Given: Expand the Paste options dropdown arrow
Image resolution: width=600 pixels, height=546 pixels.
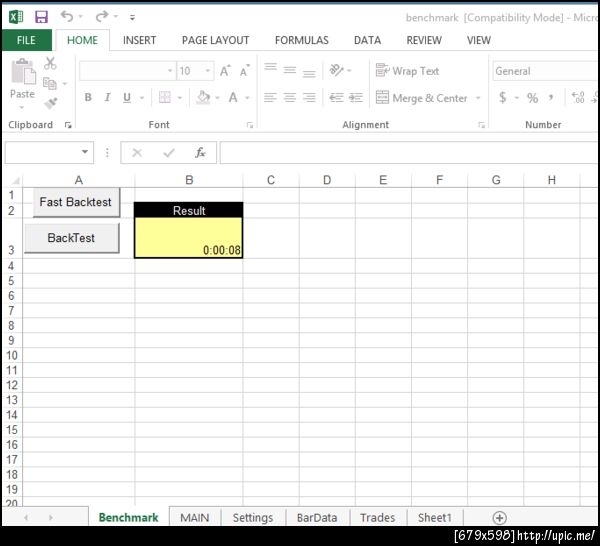Looking at the screenshot, I should [x=22, y=107].
